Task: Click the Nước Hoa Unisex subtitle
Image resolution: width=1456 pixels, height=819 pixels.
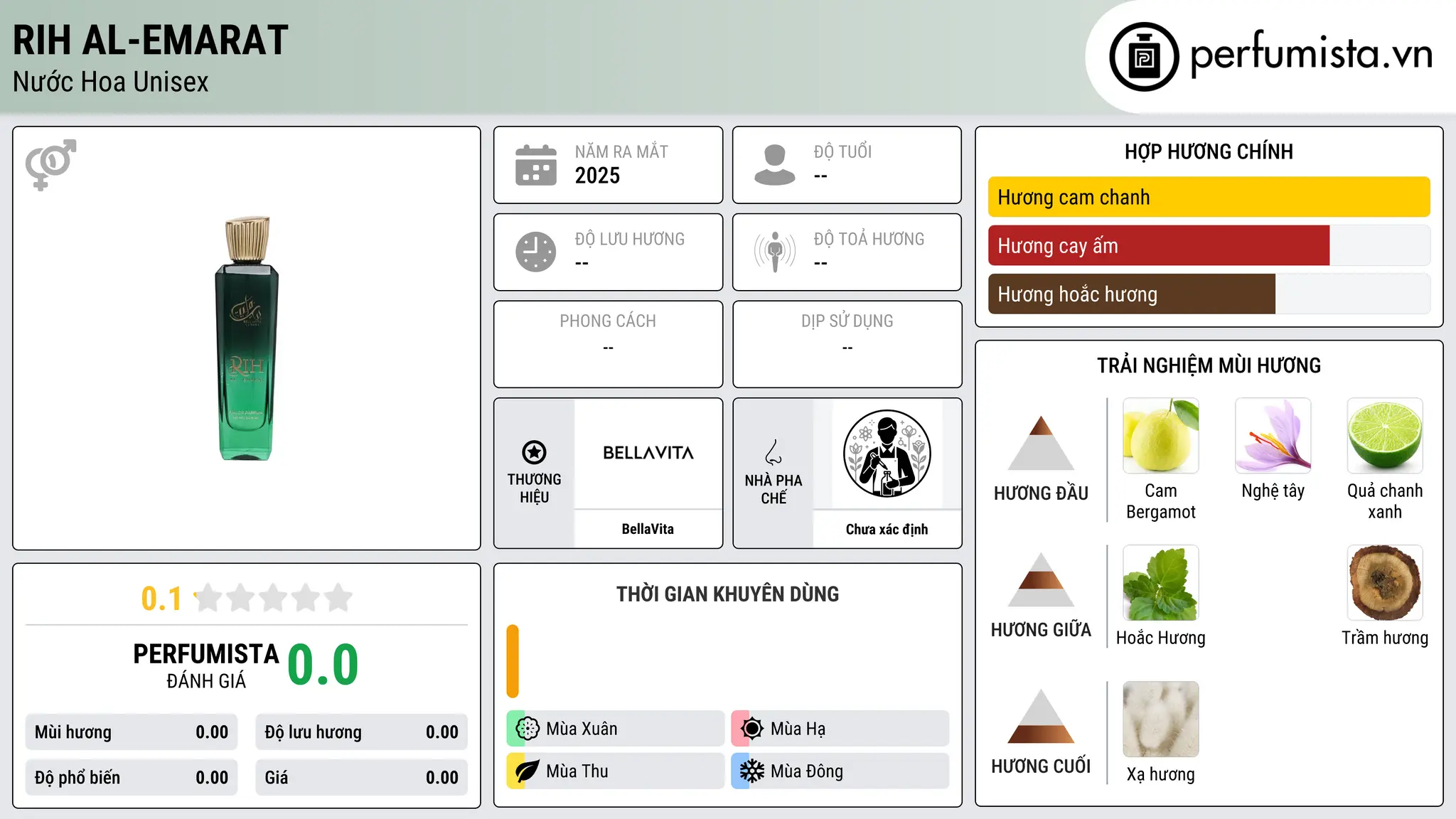Action: [x=111, y=82]
